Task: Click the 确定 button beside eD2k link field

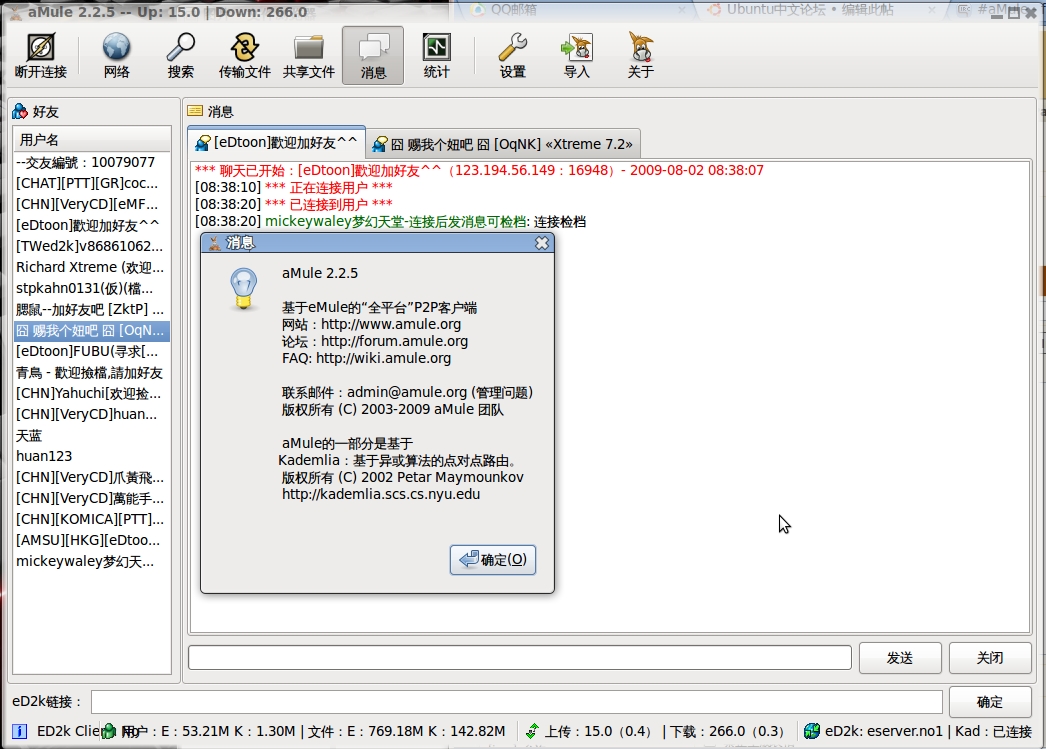Action: [990, 702]
